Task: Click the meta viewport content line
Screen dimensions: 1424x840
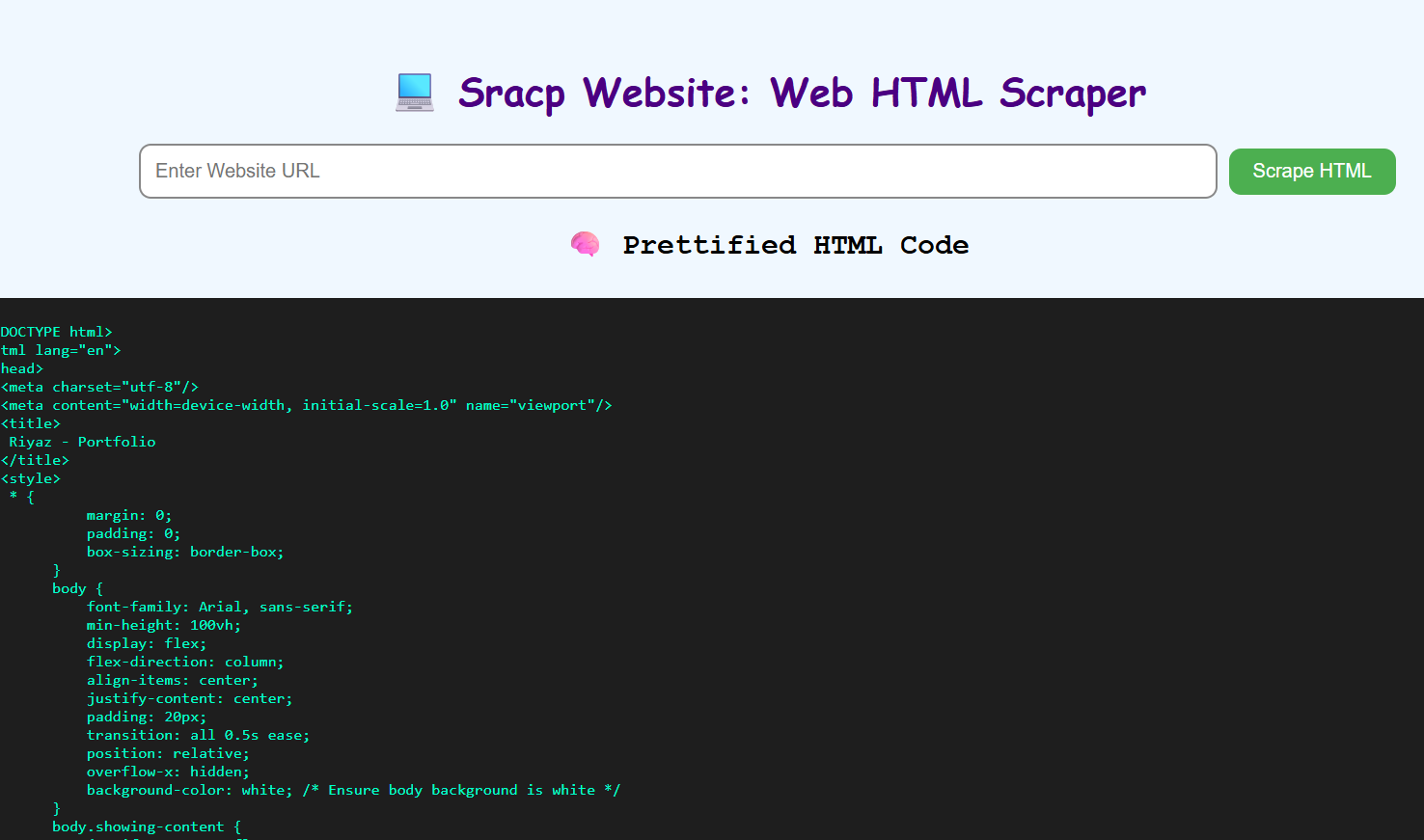Action: click(x=307, y=405)
